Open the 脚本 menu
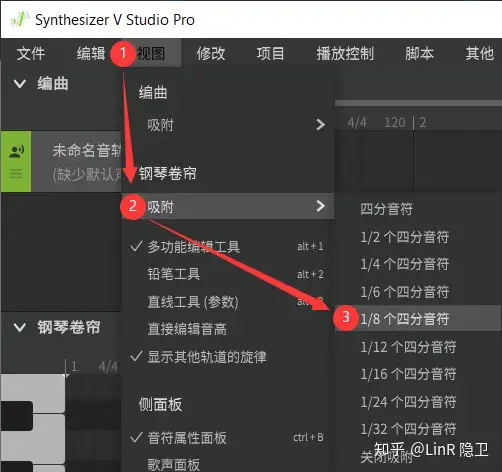 pos(419,53)
